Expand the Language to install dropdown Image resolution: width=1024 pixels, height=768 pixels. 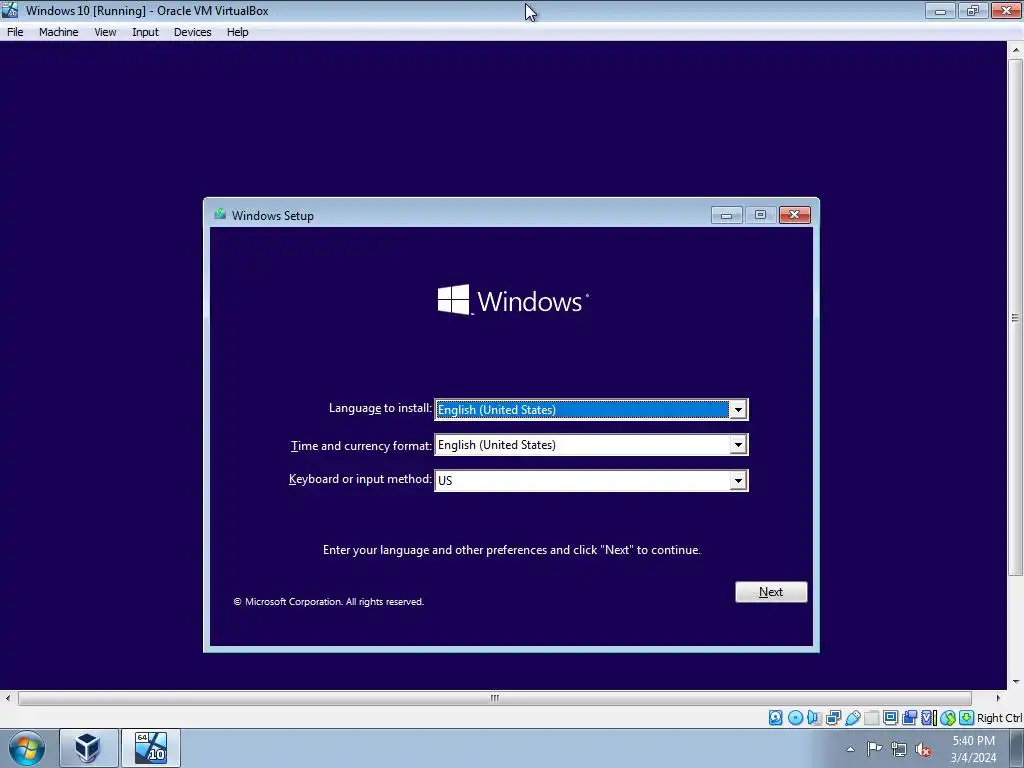click(738, 409)
